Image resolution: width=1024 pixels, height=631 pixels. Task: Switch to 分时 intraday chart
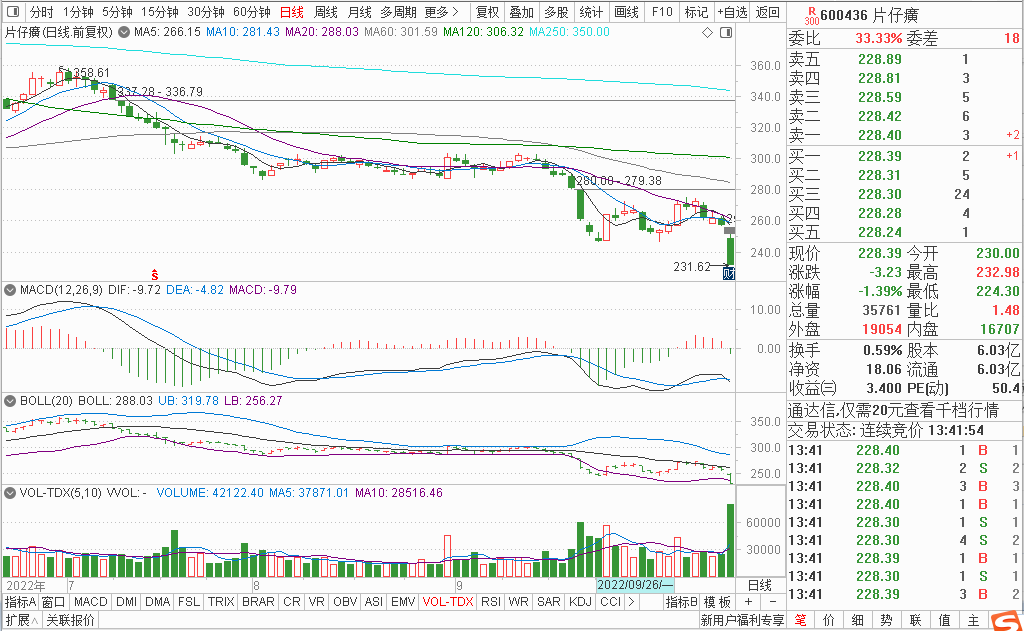pyautogui.click(x=41, y=12)
